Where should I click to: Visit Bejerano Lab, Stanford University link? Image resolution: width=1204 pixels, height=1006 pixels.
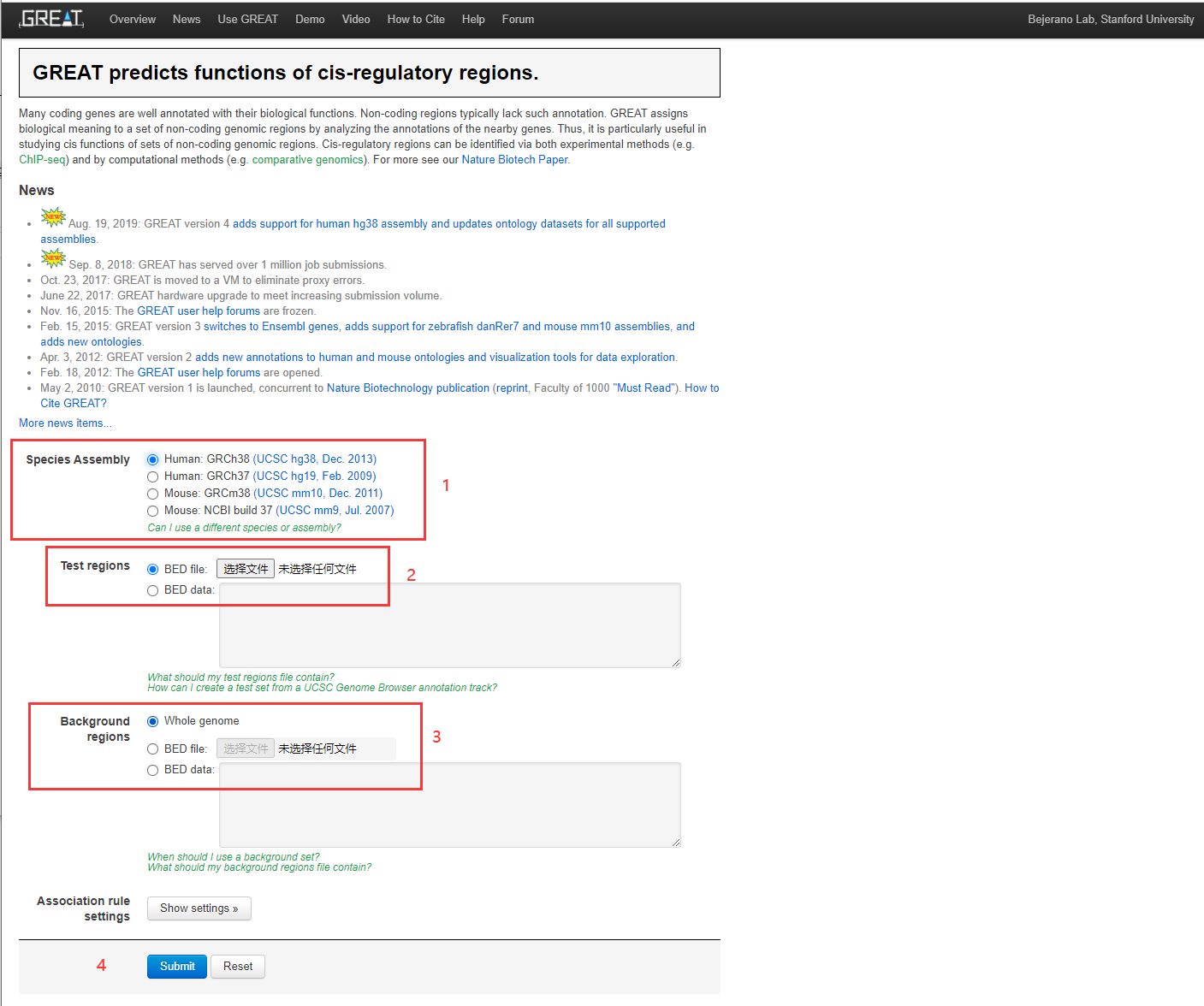(1111, 19)
